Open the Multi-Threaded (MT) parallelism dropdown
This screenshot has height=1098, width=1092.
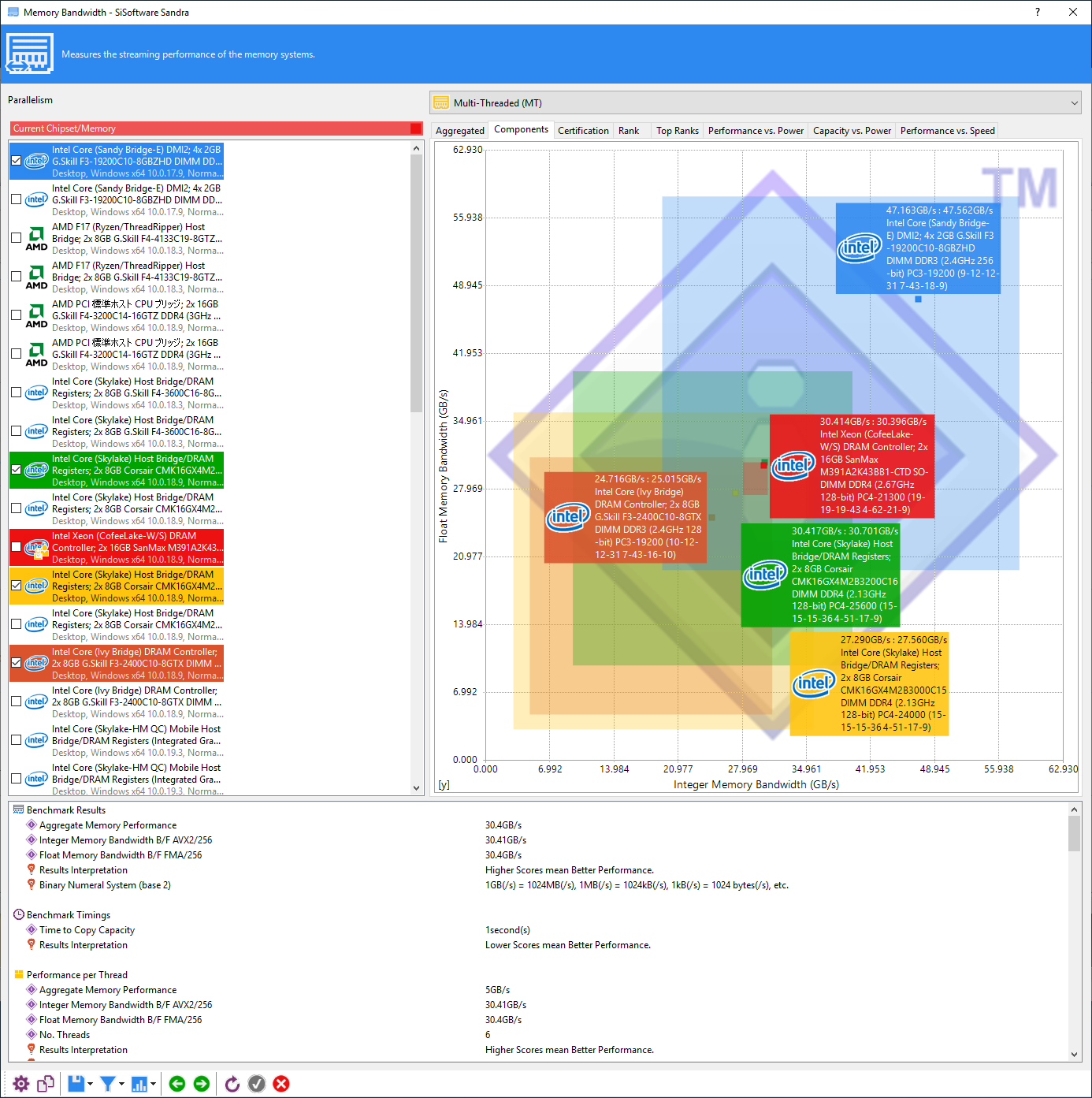coord(756,102)
